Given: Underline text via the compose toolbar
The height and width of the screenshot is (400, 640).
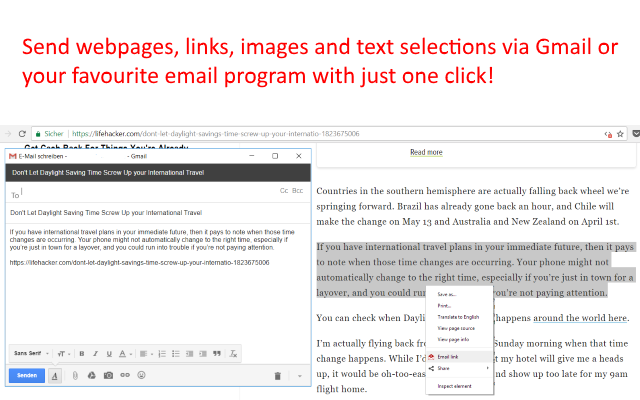Looking at the screenshot, I should click(x=109, y=354).
